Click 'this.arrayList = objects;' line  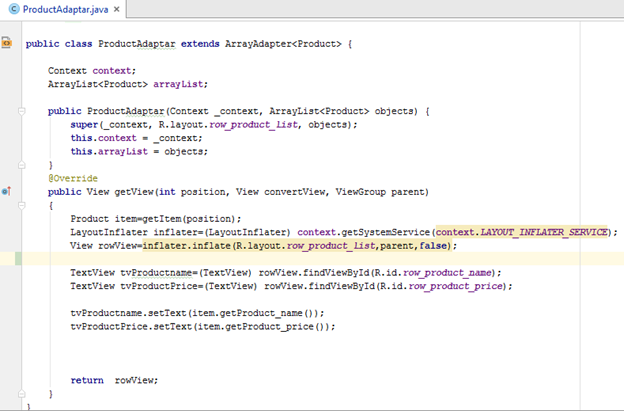click(139, 152)
